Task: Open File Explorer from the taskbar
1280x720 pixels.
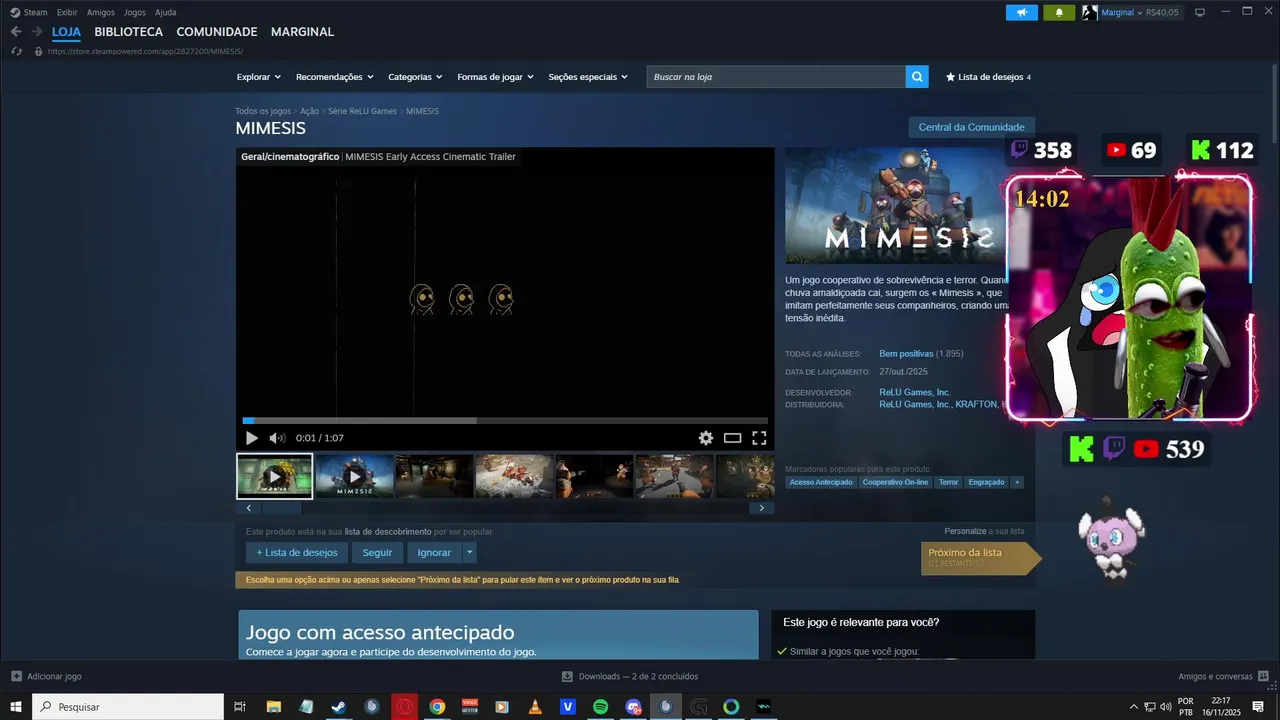Action: (x=273, y=706)
